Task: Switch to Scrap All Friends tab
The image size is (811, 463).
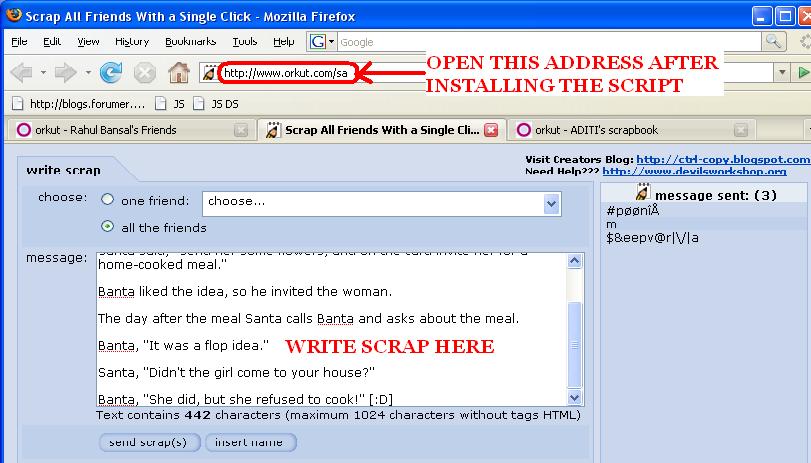Action: (x=382, y=130)
